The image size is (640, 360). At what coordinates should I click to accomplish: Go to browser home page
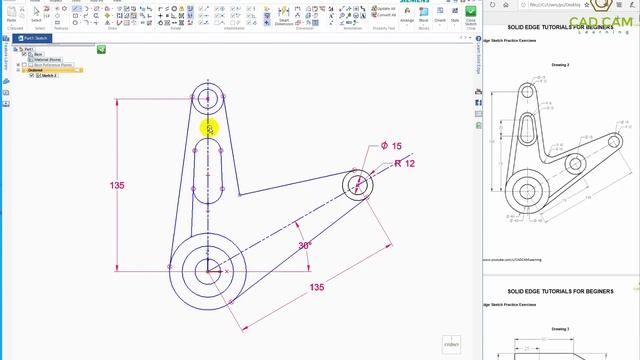[x=506, y=5]
